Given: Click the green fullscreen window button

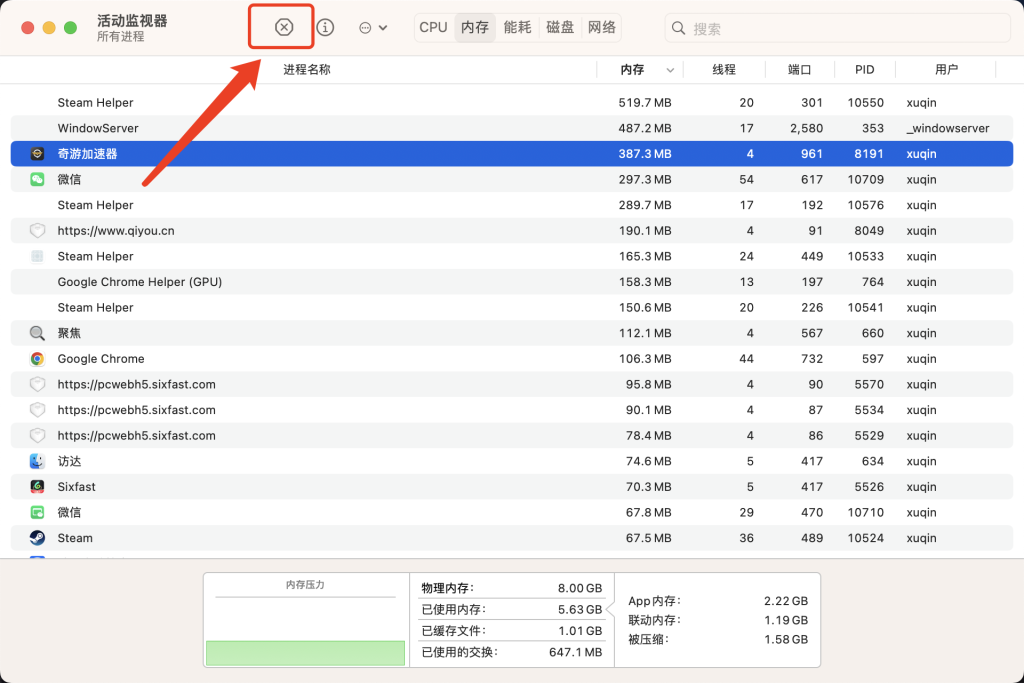Looking at the screenshot, I should click(71, 27).
